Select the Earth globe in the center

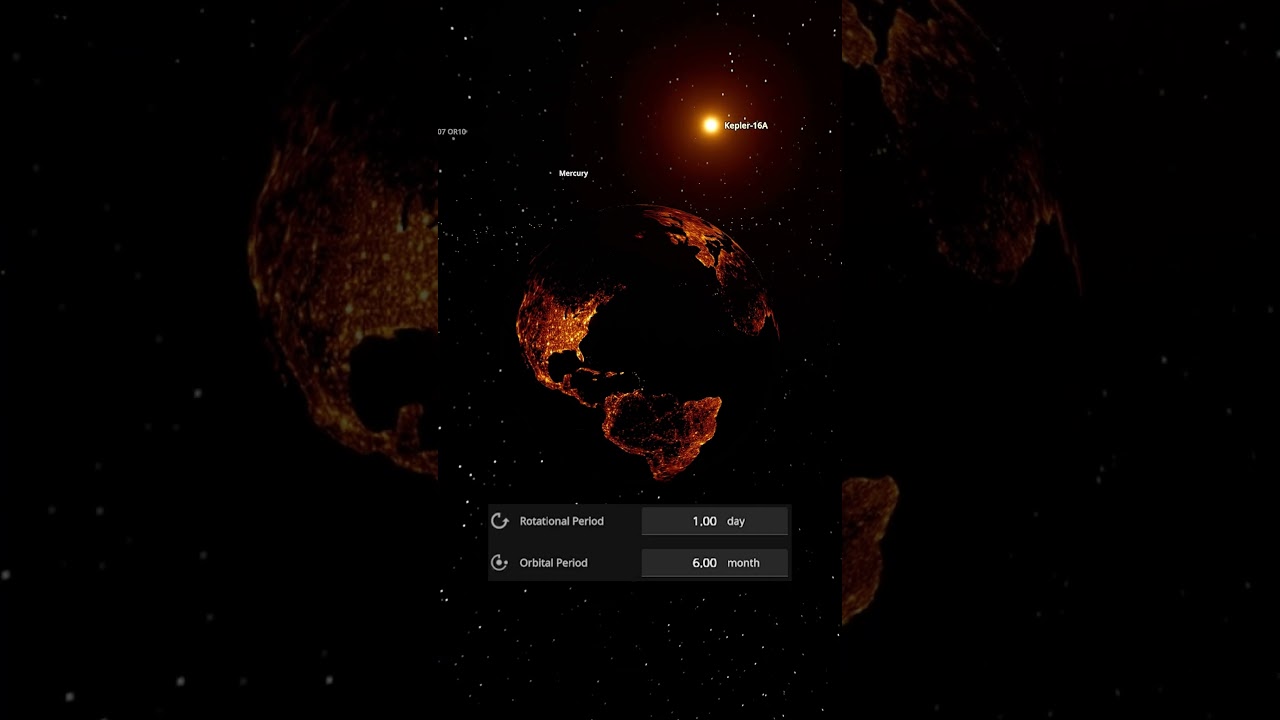pyautogui.click(x=647, y=342)
